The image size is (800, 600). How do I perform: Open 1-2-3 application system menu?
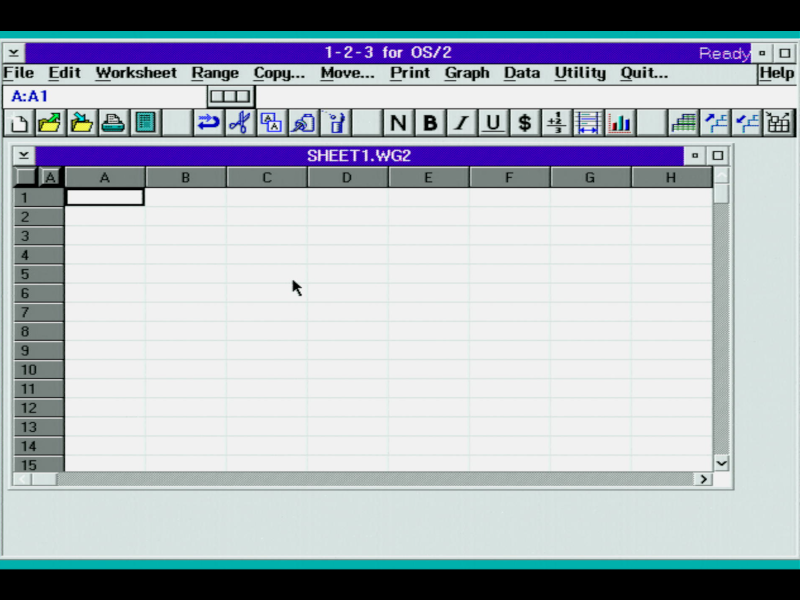(14, 53)
